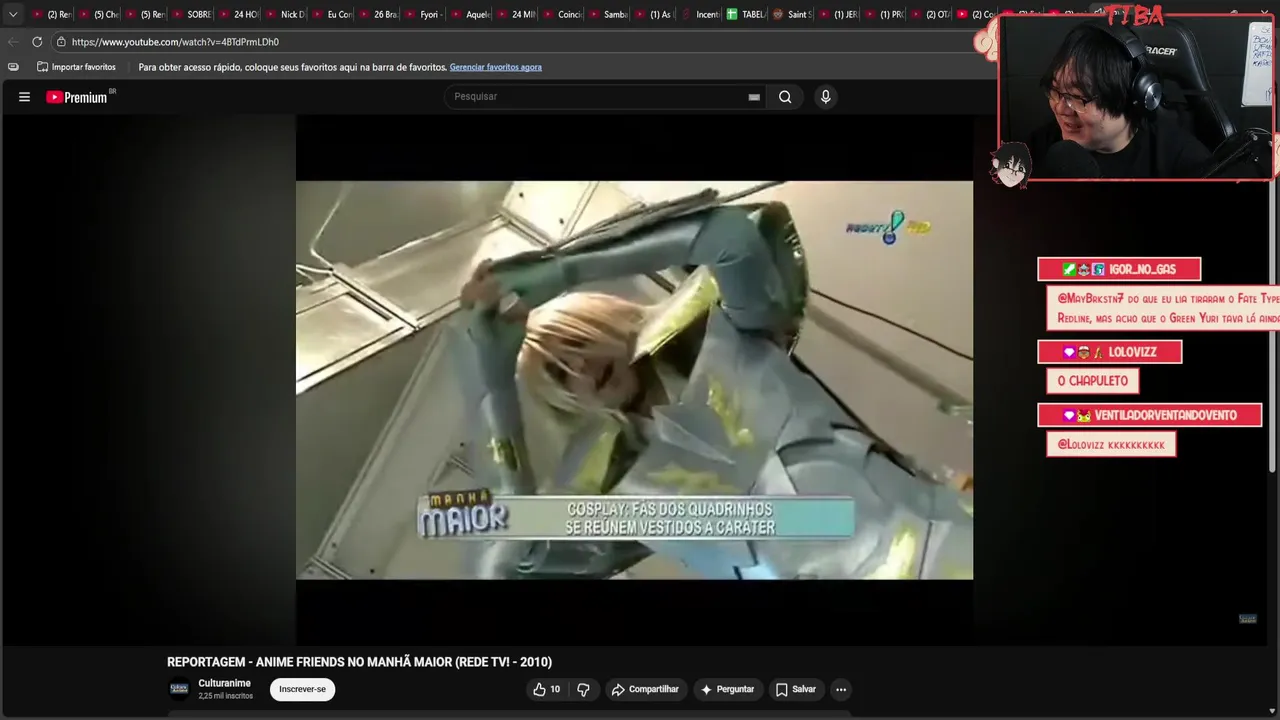Viewport: 1280px width, 720px height.
Task: Click the video title REPORTAGEM - ANIME FRIENDS
Action: (359, 662)
